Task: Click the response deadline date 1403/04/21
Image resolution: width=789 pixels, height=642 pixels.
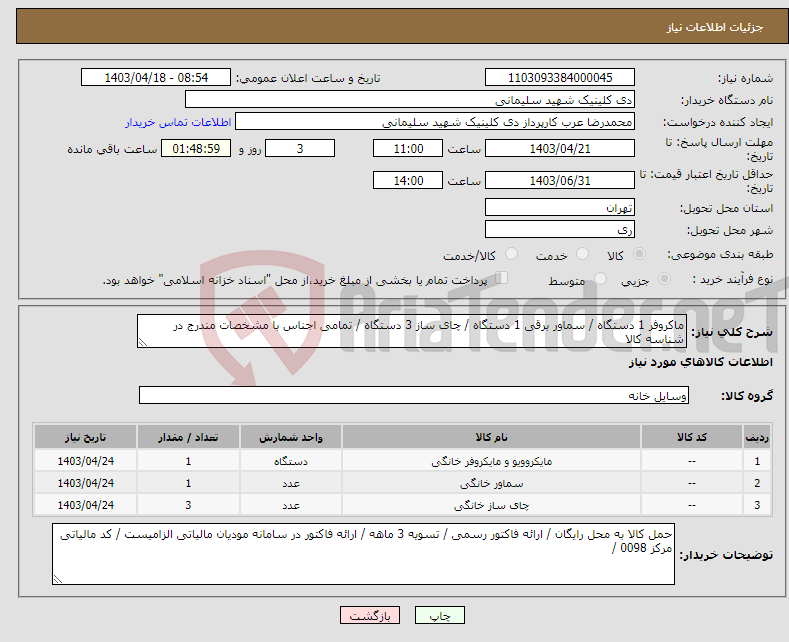Action: click(x=560, y=148)
